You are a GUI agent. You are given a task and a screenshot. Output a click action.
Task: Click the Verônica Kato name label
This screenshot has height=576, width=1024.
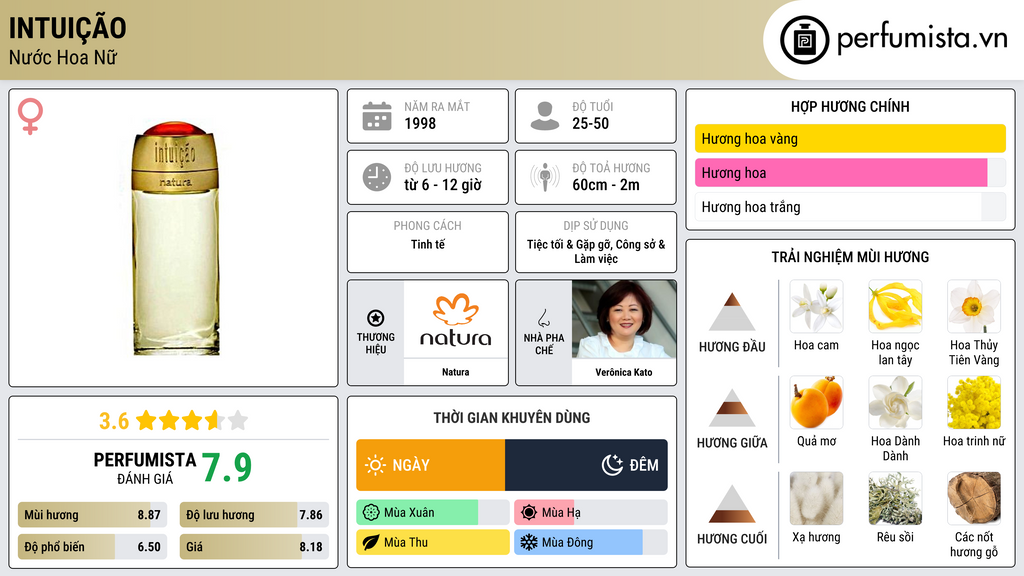(624, 372)
